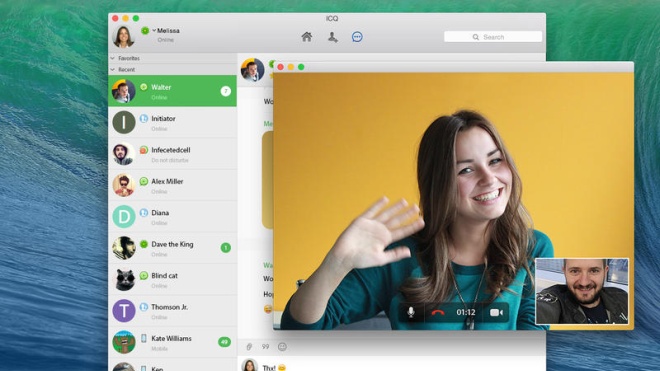Open chat with Alex Miller
The image size is (660, 371).
(173, 185)
